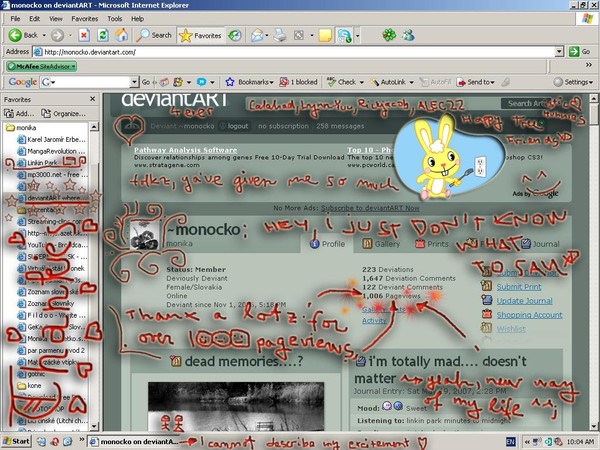Click the Mail envelope icon
This screenshot has width=600, height=450.
point(257,36)
